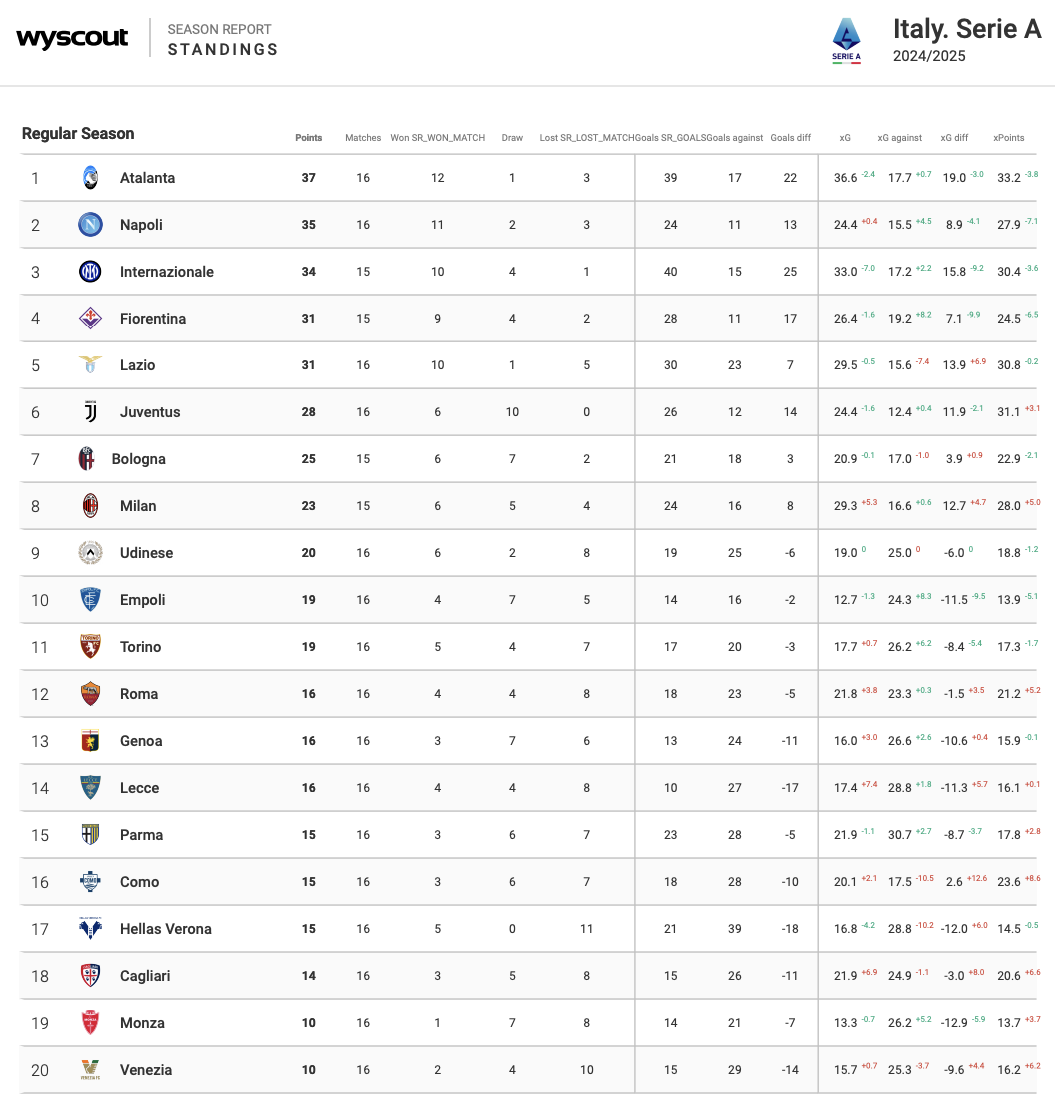Open the Cagliari team name link
This screenshot has width=1055, height=1108.
(147, 976)
